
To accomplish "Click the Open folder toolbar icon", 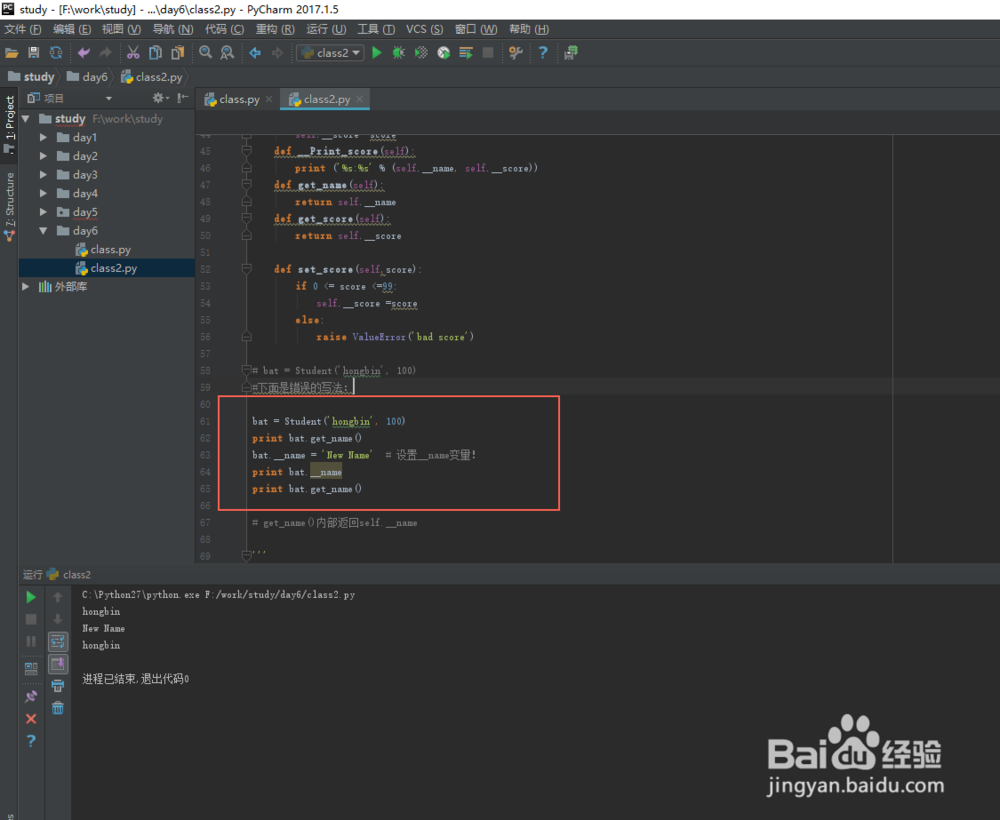I will click(11, 53).
